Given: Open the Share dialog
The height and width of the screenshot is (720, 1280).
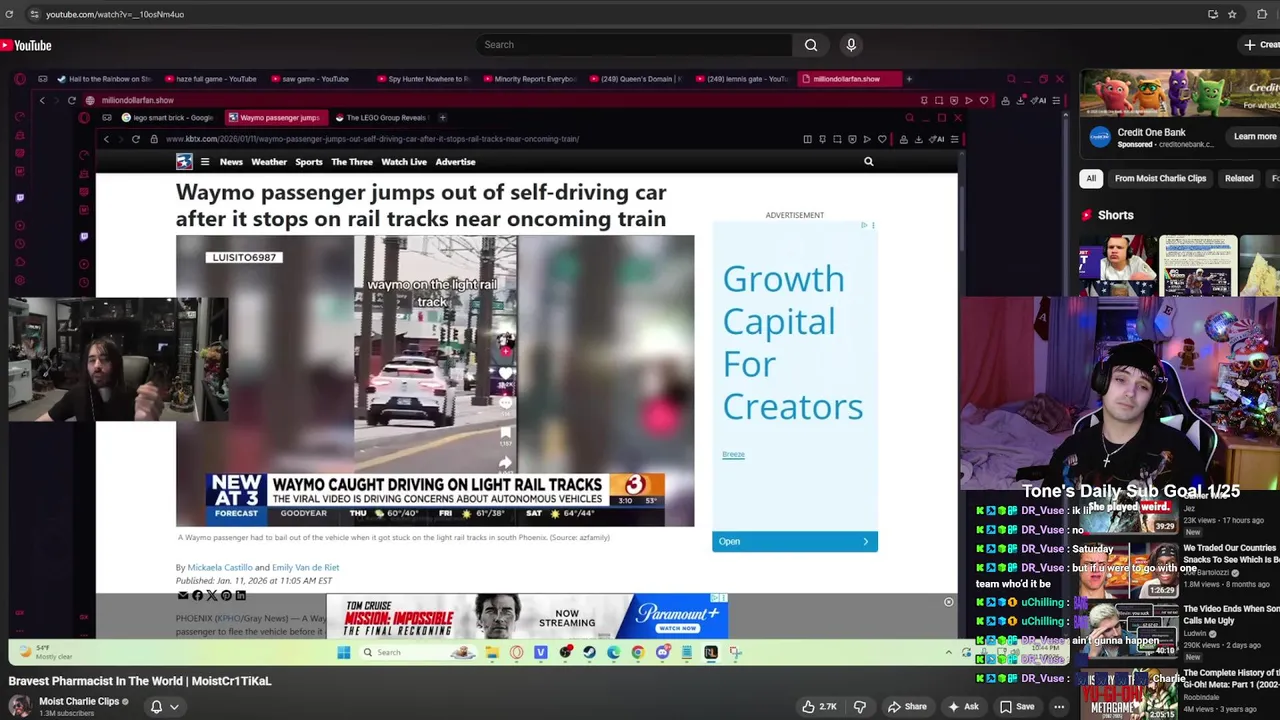Looking at the screenshot, I should click(906, 706).
